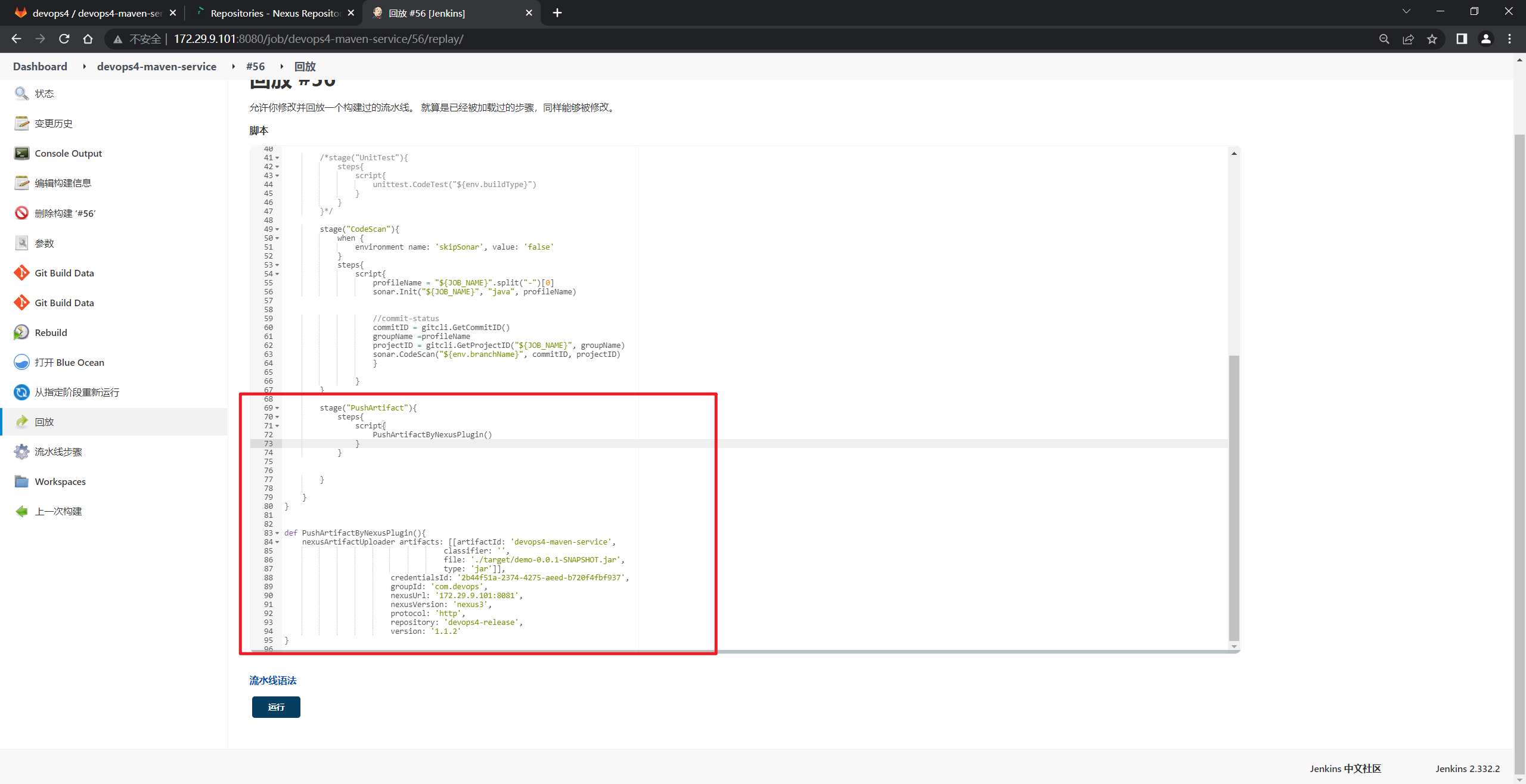The width and height of the screenshot is (1526, 784).
Task: Collapse code fold arrow at line 53
Action: click(x=277, y=265)
